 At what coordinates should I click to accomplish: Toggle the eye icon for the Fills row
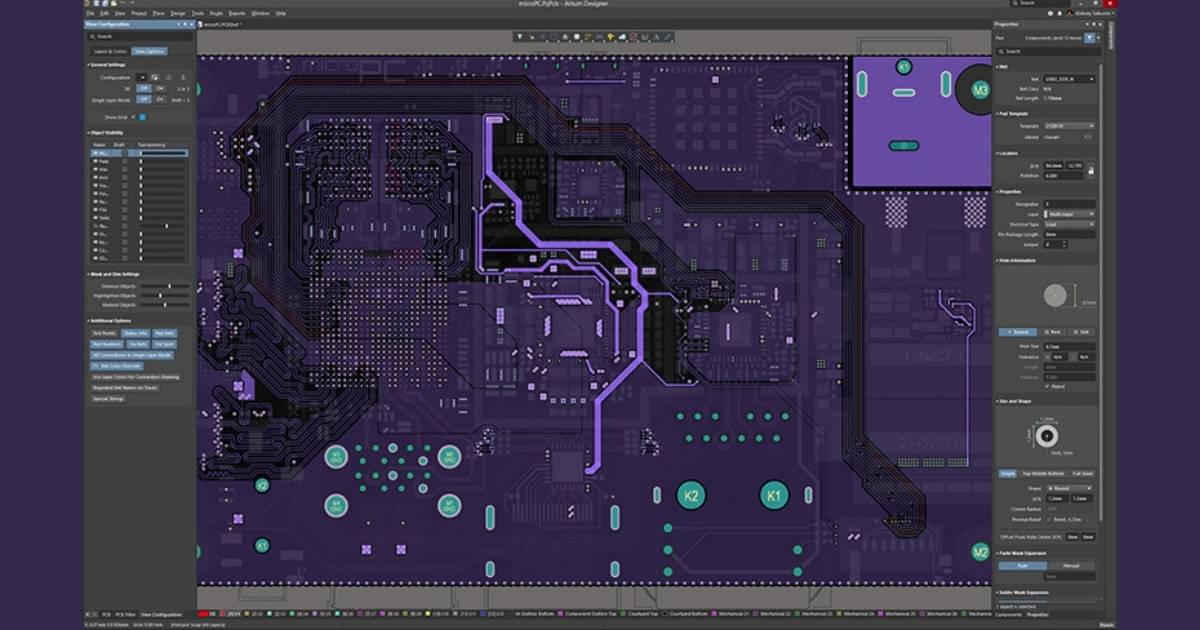click(95, 210)
